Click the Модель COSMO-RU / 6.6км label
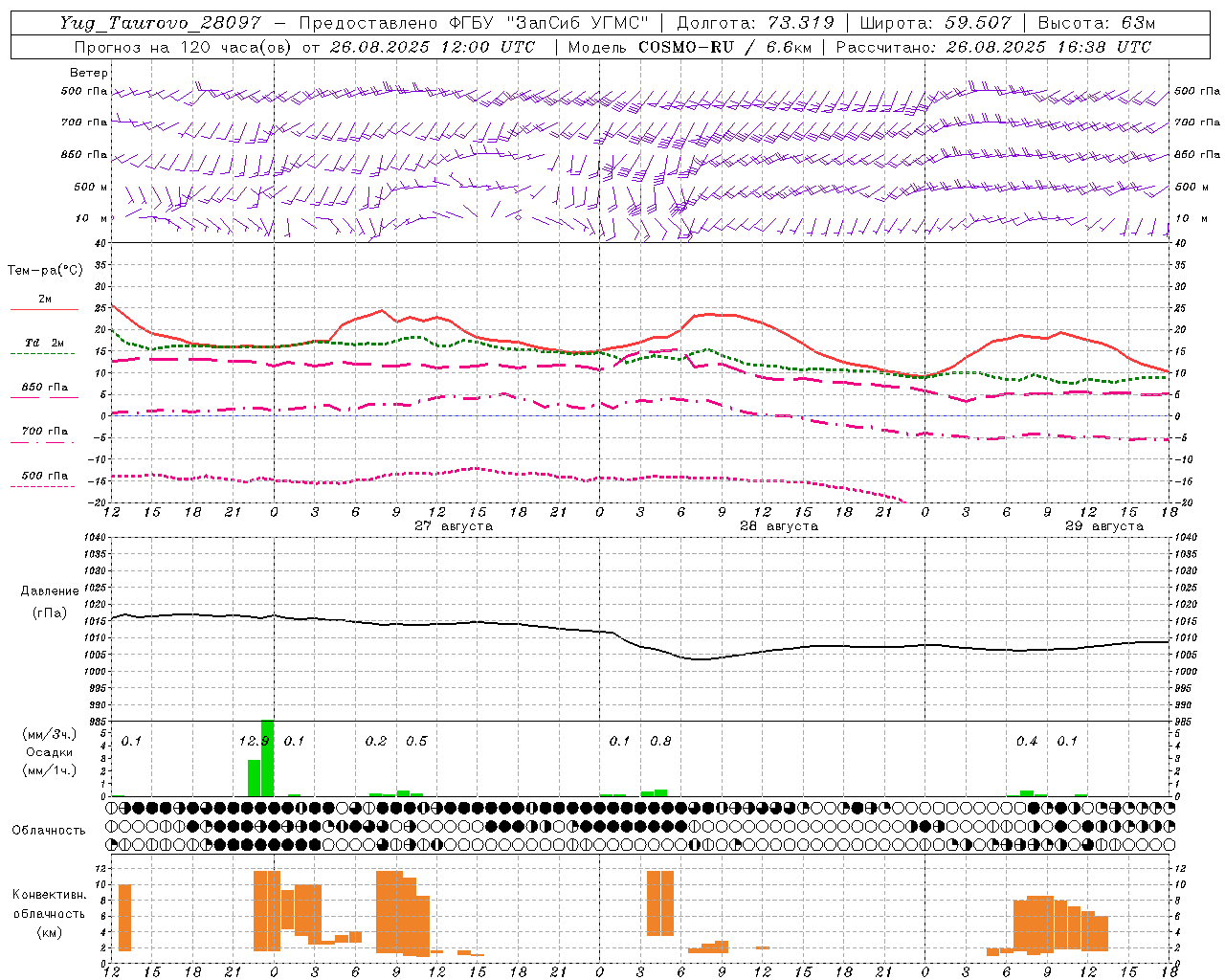This screenshot has height=980, width=1225. (690, 47)
